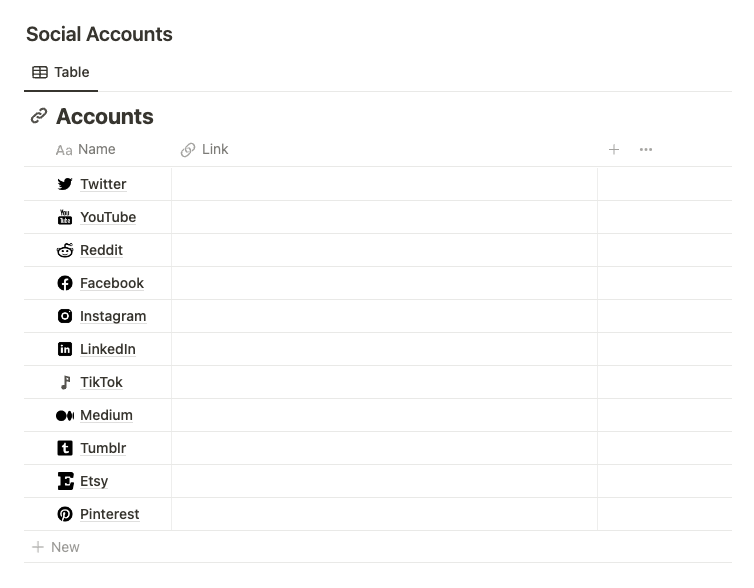The height and width of the screenshot is (588, 754).
Task: Click the LinkedIn logo icon
Action: coord(65,349)
